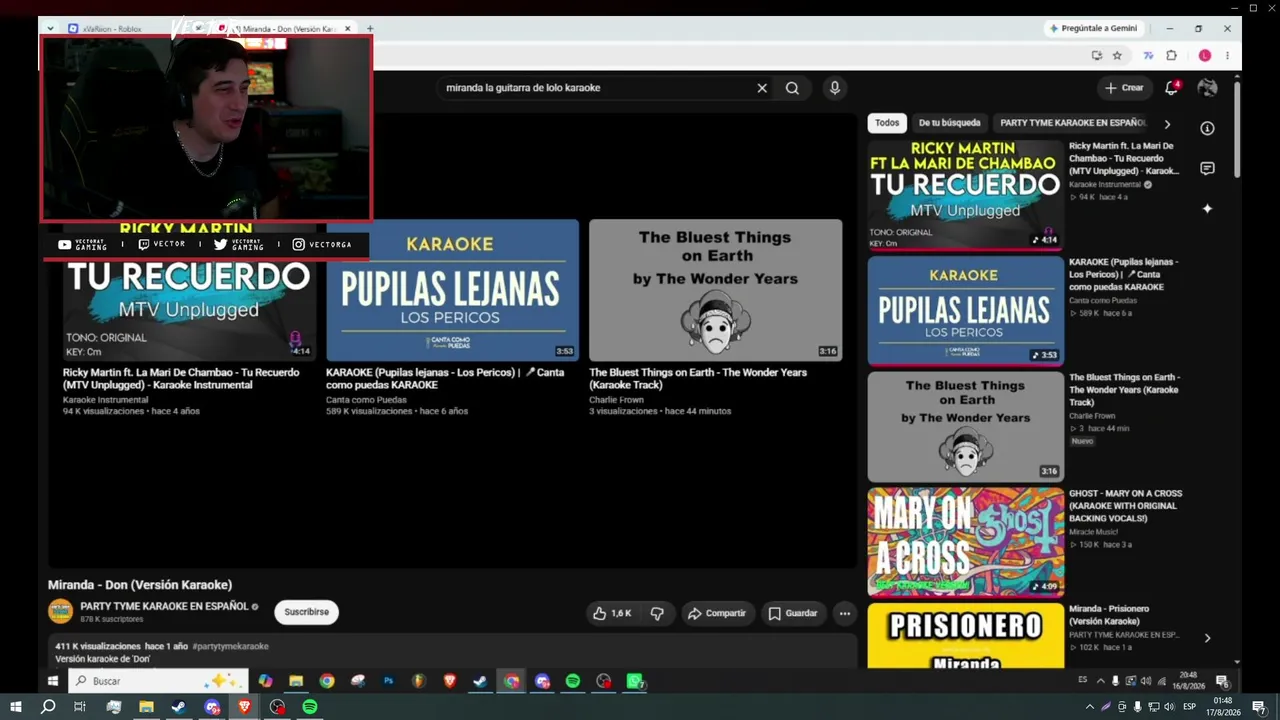The image size is (1280, 720).
Task: Open Task View on the outer taskbar
Action: [x=80, y=707]
